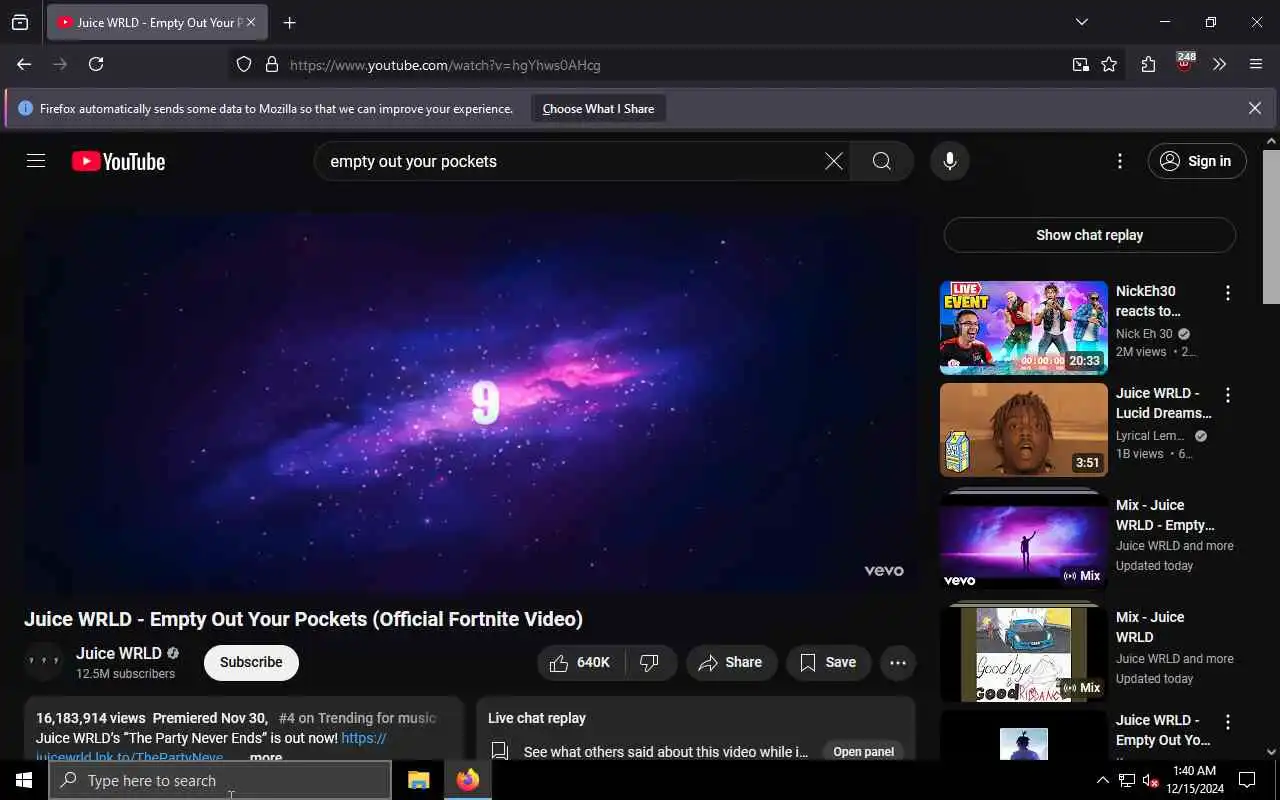Expand the list all tabs dropdown
This screenshot has height=800, width=1280.
(1081, 22)
